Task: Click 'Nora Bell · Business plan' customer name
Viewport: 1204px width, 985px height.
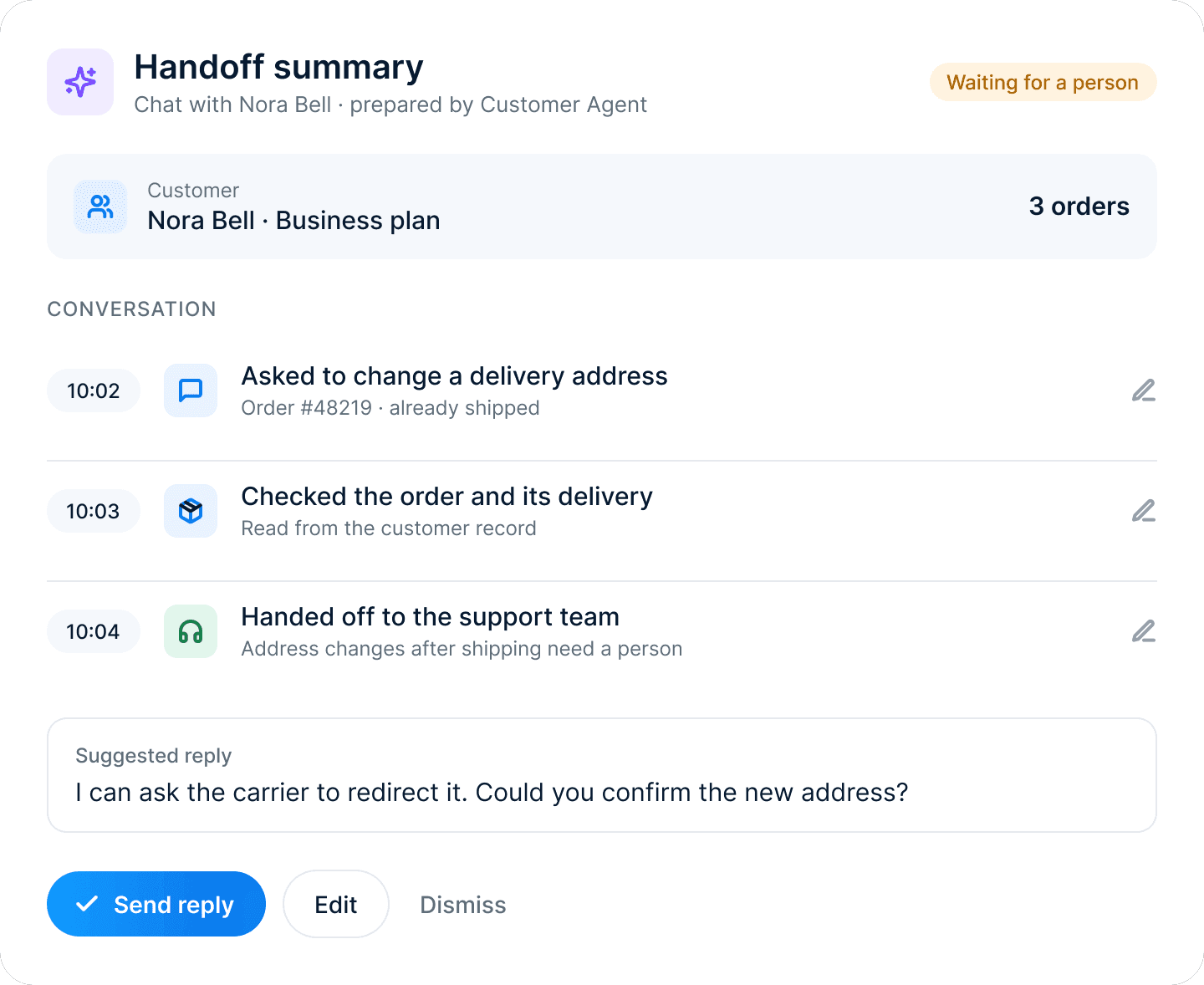Action: coord(293,221)
